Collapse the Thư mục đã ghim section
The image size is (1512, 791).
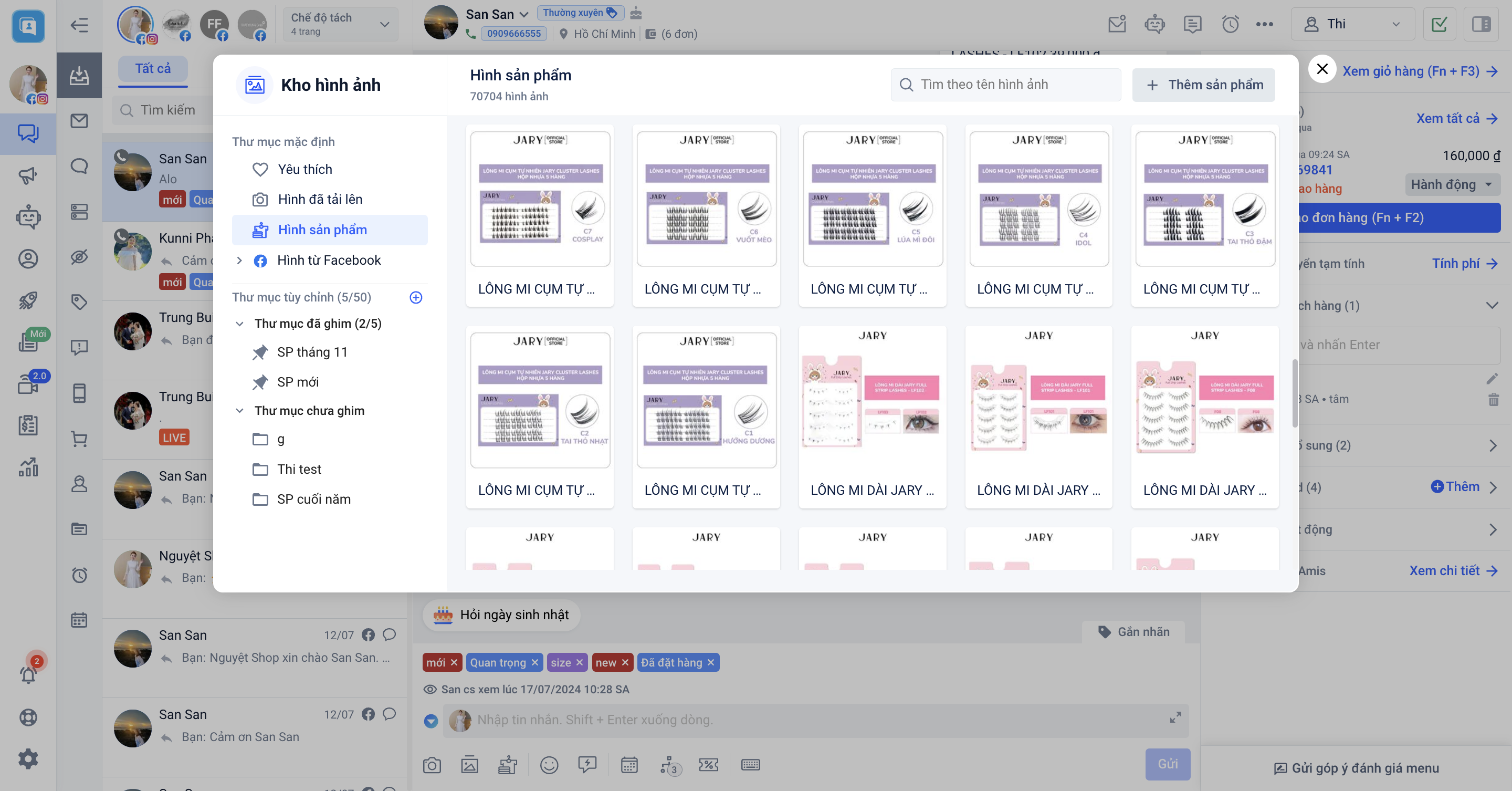click(239, 324)
